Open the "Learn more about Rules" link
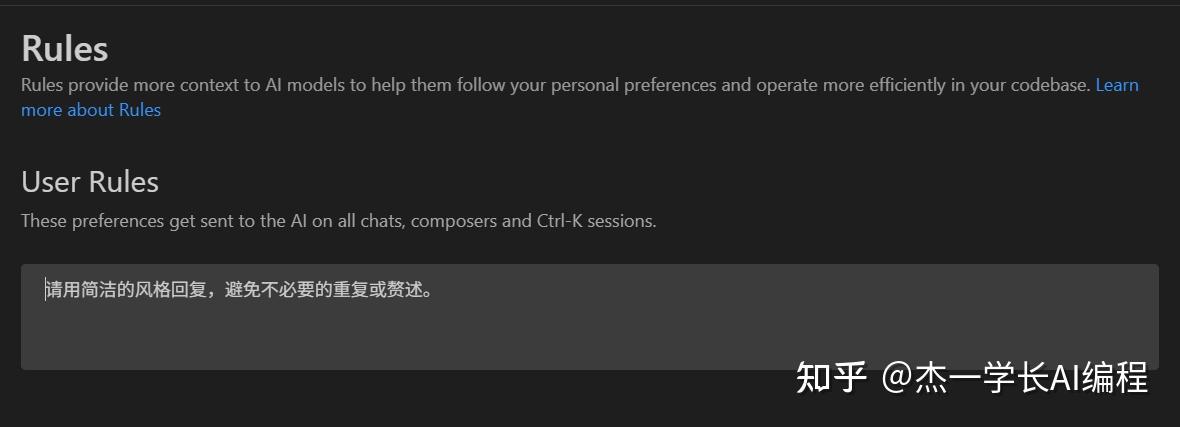This screenshot has width=1180, height=427. click(91, 110)
